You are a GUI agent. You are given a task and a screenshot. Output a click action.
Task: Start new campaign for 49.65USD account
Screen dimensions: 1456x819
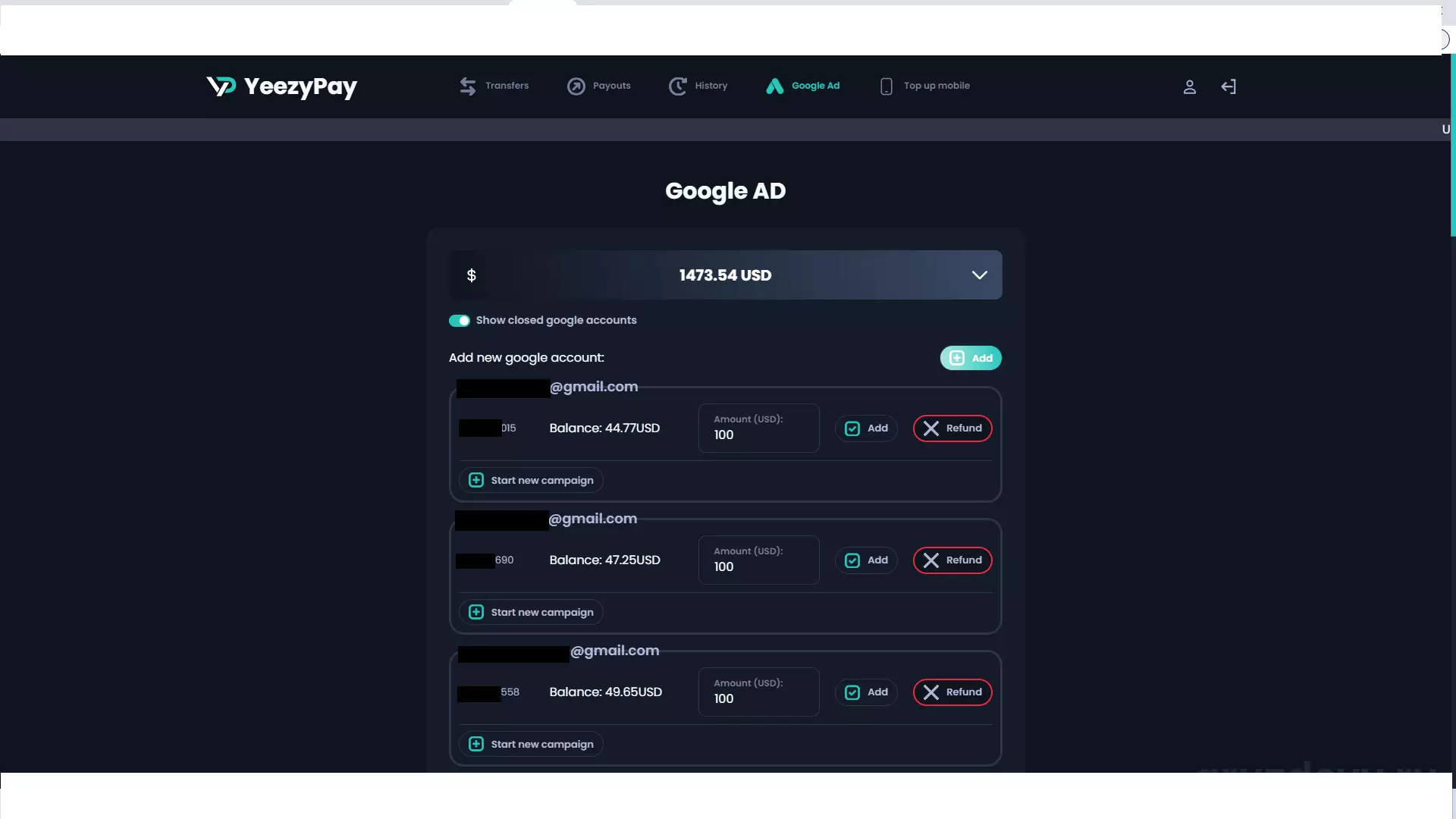[x=531, y=744]
